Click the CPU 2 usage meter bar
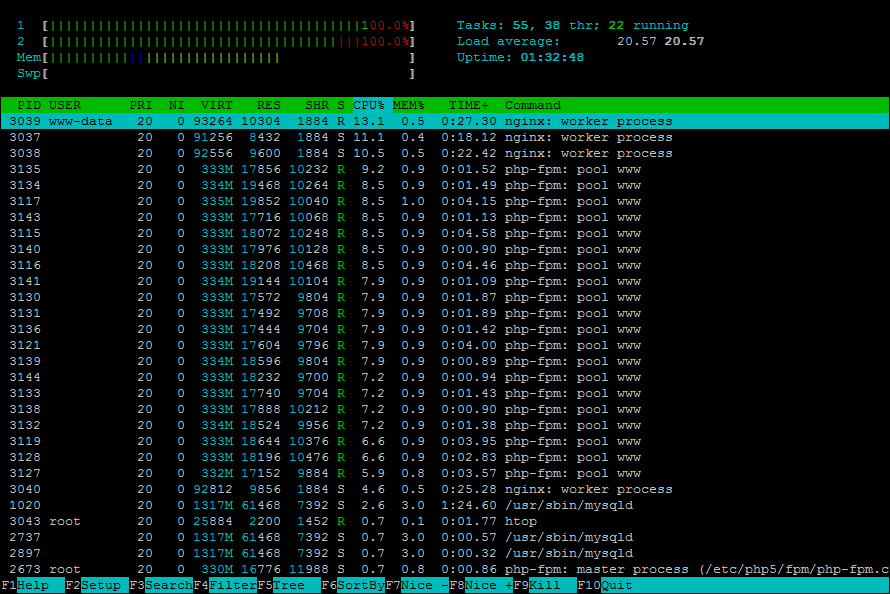Screen dimensions: 890x594 tap(229, 41)
